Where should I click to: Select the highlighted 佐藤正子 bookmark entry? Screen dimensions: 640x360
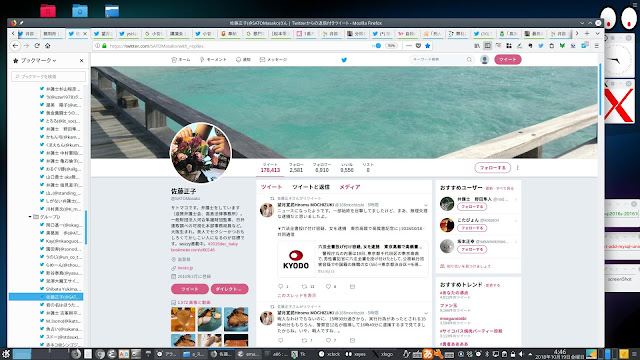pos(46,297)
